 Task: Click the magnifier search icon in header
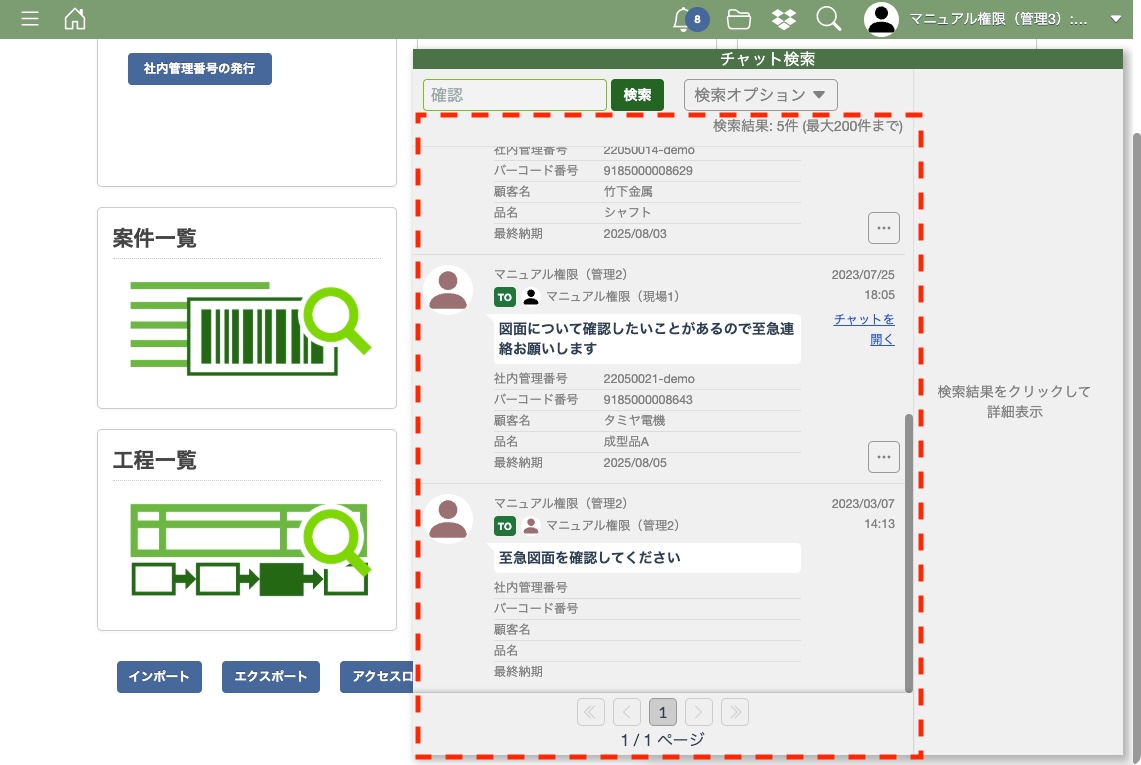(828, 19)
